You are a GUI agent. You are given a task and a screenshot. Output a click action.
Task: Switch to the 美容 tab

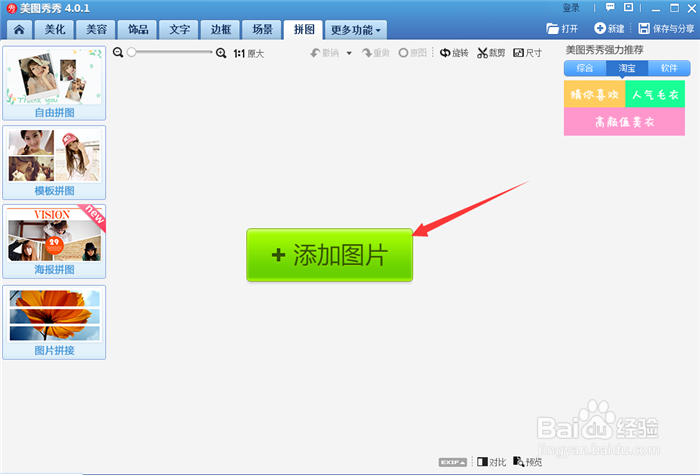[96, 30]
